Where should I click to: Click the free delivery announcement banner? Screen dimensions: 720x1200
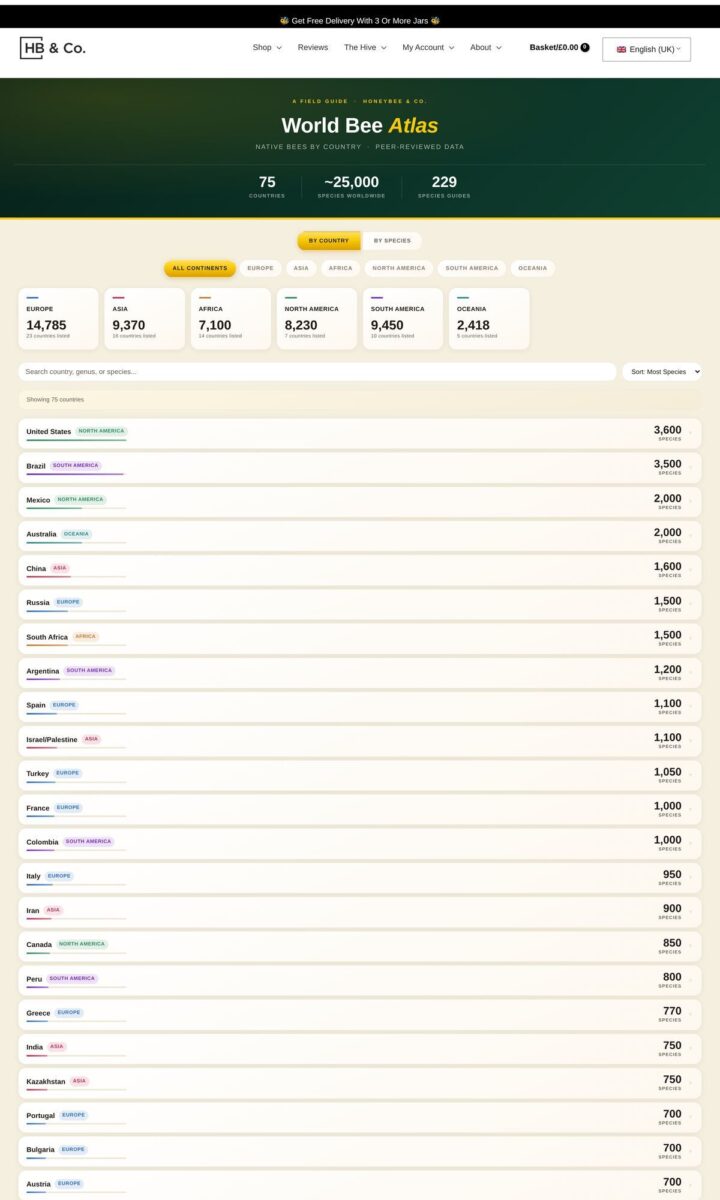[x=360, y=20]
